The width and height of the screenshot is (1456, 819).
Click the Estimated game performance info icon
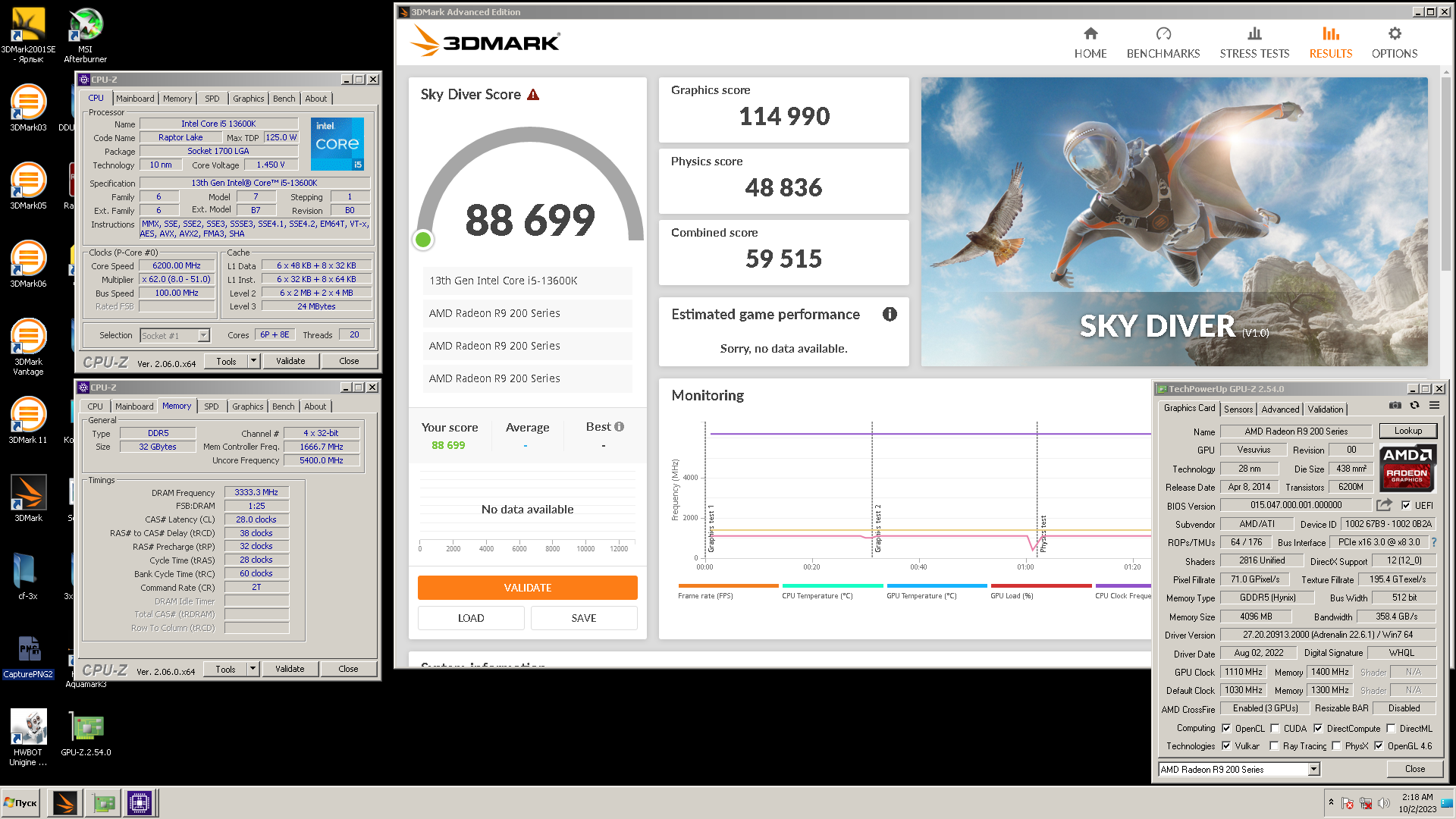coord(890,314)
